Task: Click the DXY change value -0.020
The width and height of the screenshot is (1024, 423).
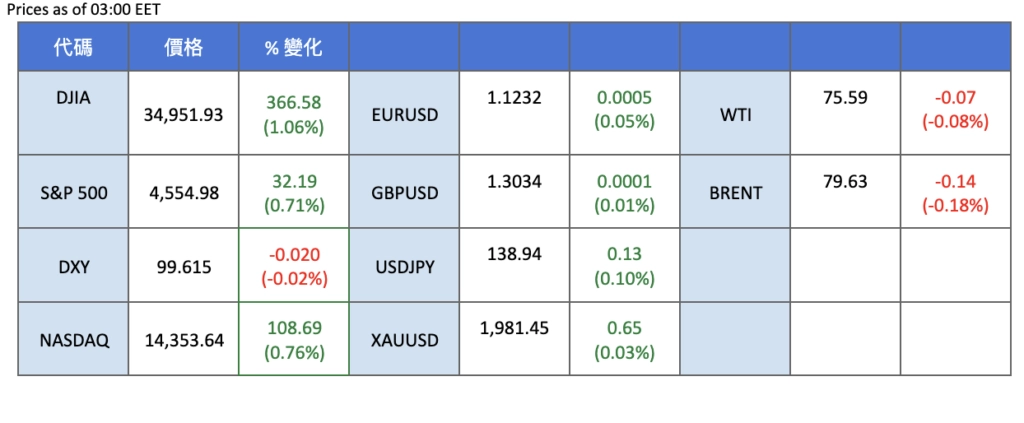Action: 293,255
